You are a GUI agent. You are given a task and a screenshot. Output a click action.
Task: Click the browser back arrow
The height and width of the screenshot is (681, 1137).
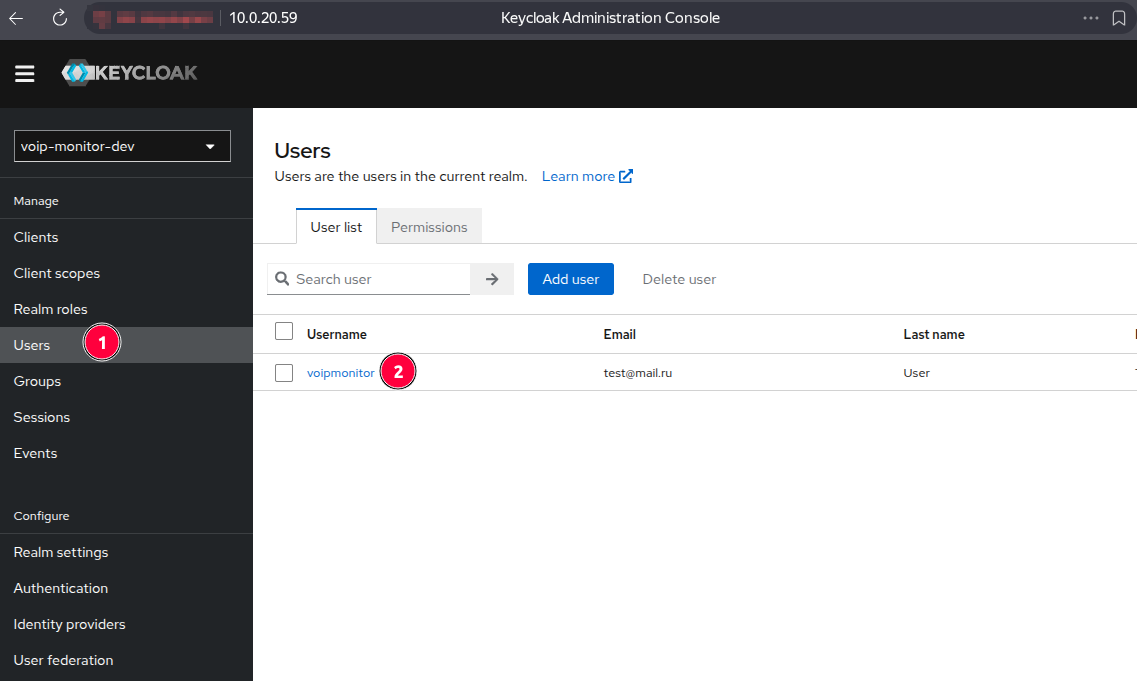coord(16,18)
